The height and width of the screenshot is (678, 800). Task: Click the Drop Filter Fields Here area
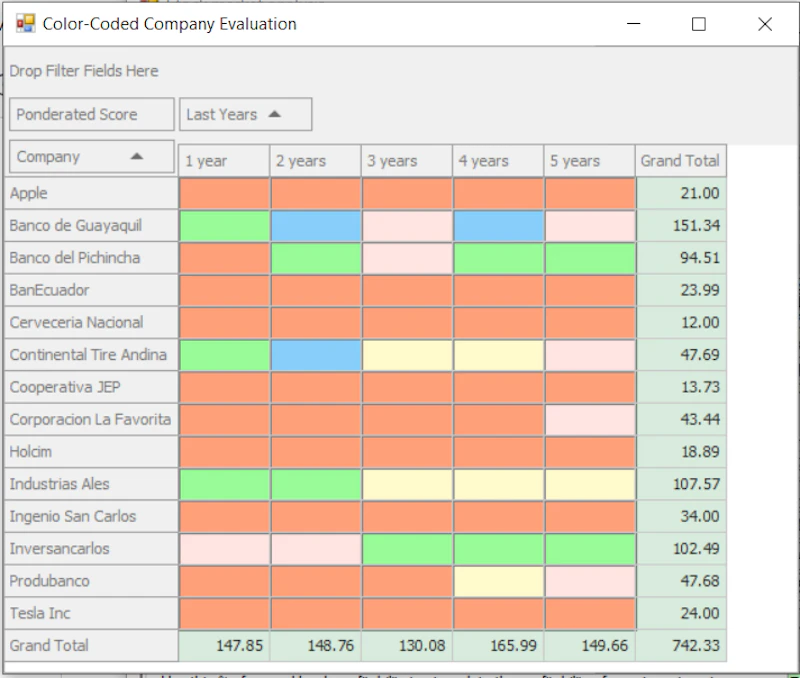pos(84,71)
